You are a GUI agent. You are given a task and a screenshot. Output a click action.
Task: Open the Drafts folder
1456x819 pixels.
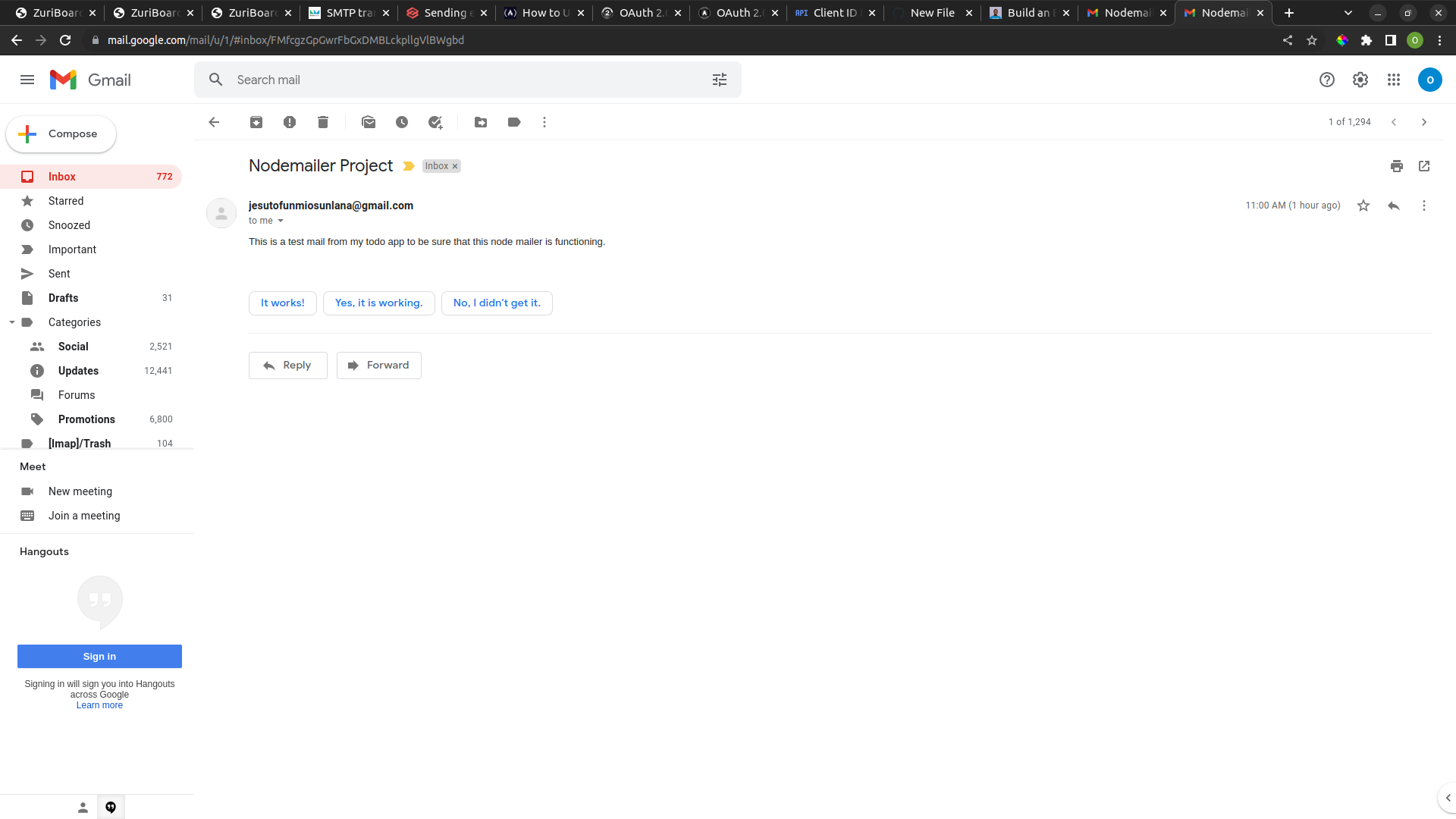coord(64,298)
